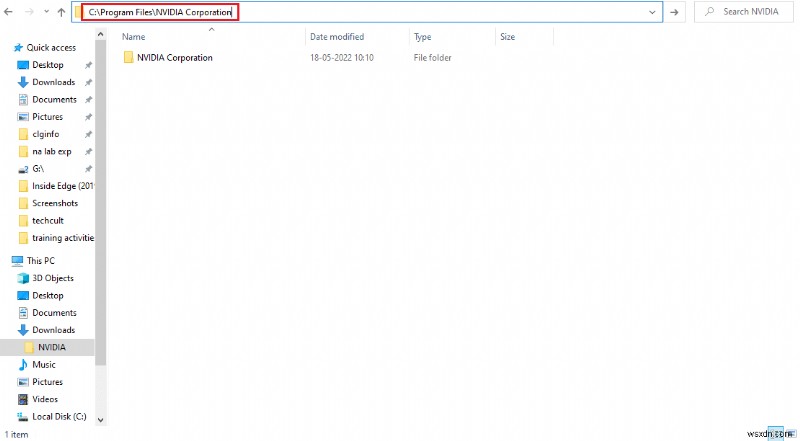This screenshot has height=441, width=800.
Task: Open Documents under This PC
Action: point(55,313)
